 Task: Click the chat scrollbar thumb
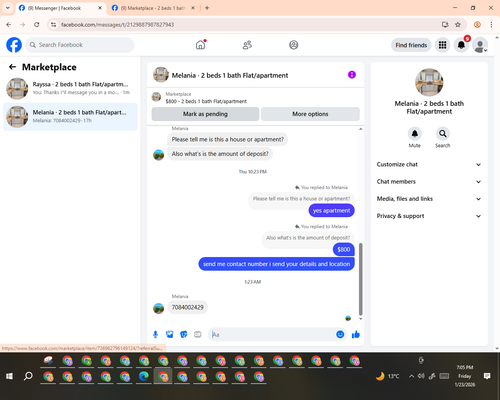coord(360,279)
